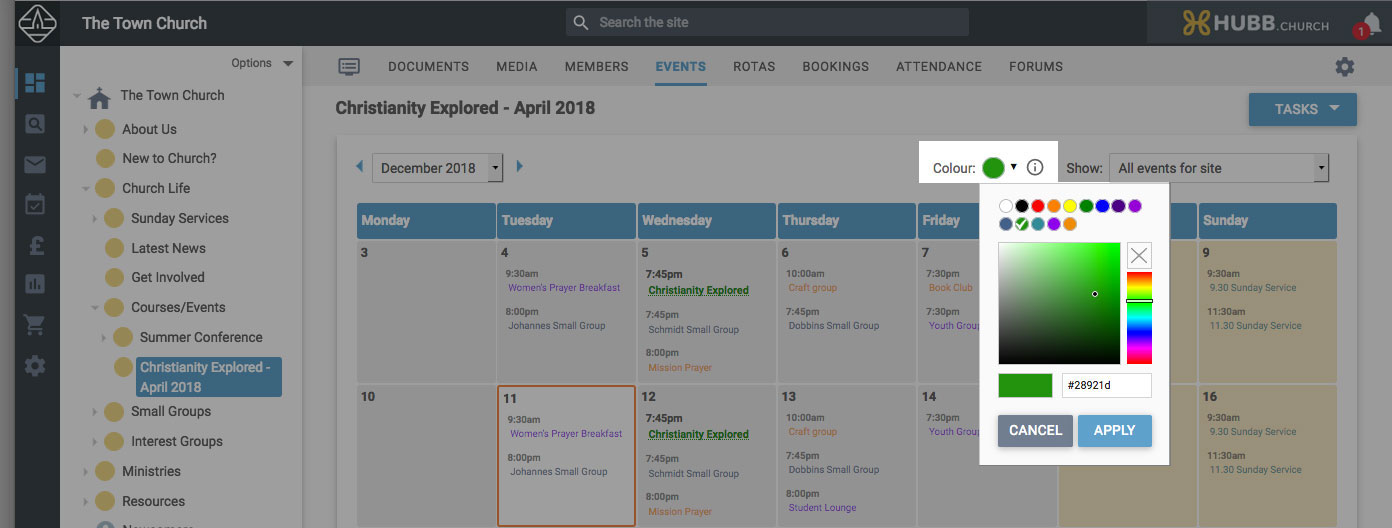Go to next month with right arrow
Image resolution: width=1392 pixels, height=528 pixels.
tap(519, 167)
